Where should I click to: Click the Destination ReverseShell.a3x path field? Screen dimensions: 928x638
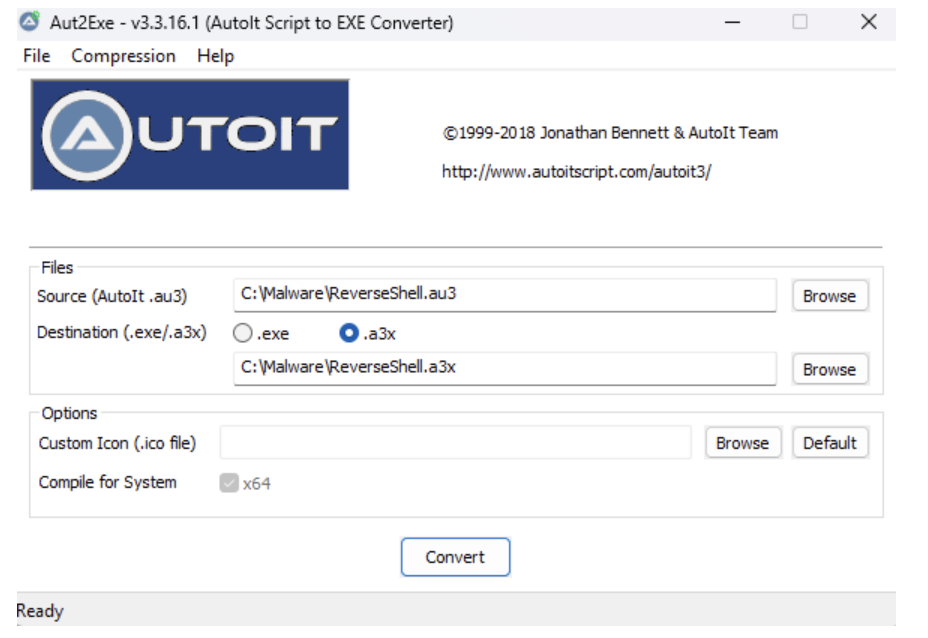coord(505,368)
